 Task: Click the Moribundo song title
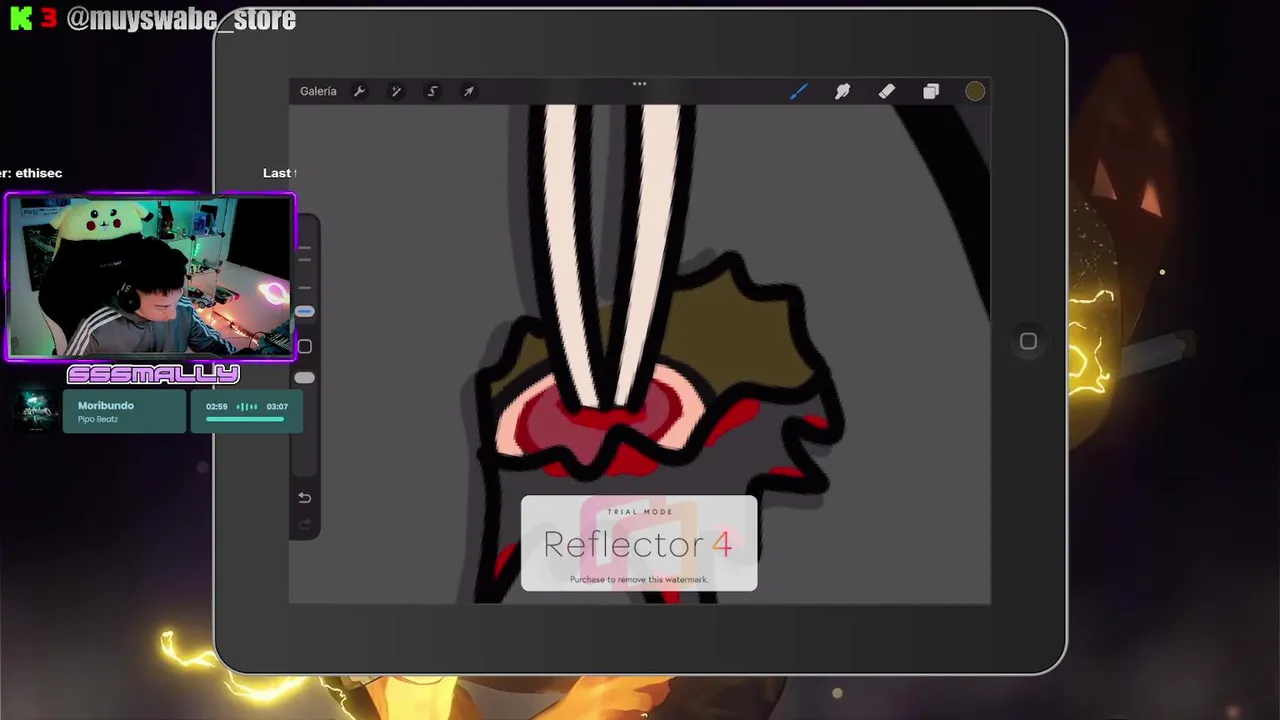pos(106,405)
